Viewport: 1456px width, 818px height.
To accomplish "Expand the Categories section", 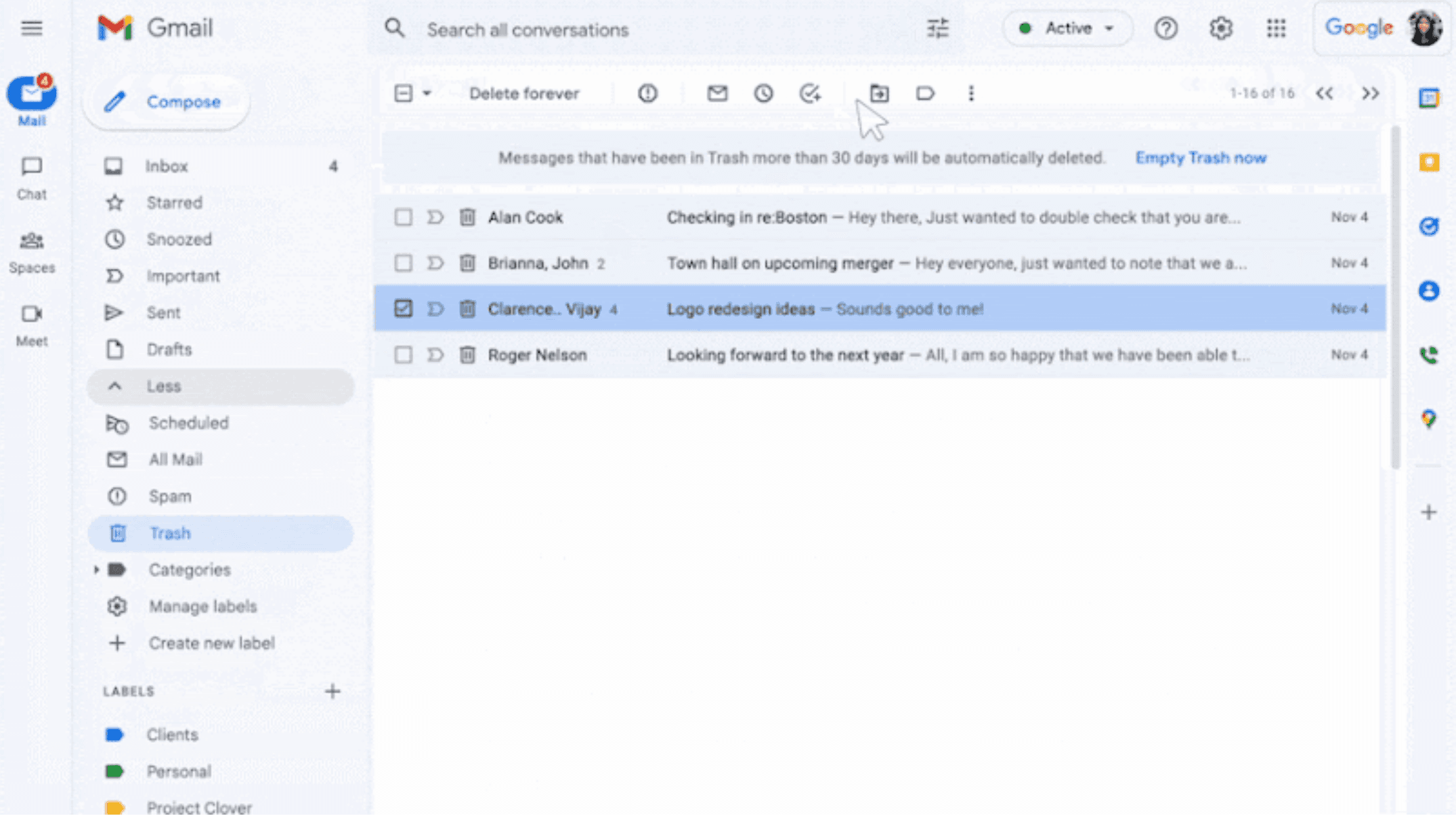I will pos(97,569).
